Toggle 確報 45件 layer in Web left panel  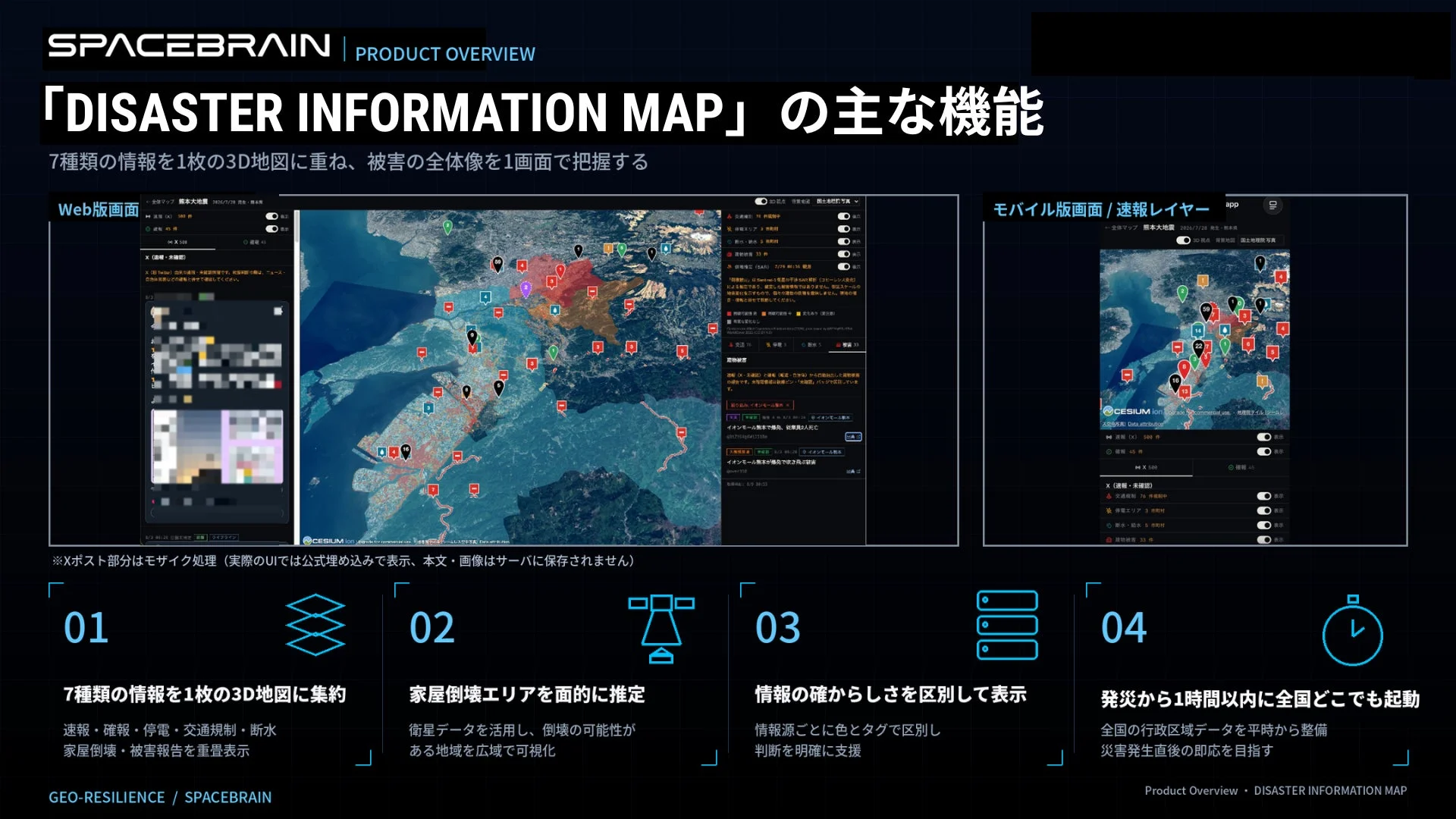click(x=272, y=229)
